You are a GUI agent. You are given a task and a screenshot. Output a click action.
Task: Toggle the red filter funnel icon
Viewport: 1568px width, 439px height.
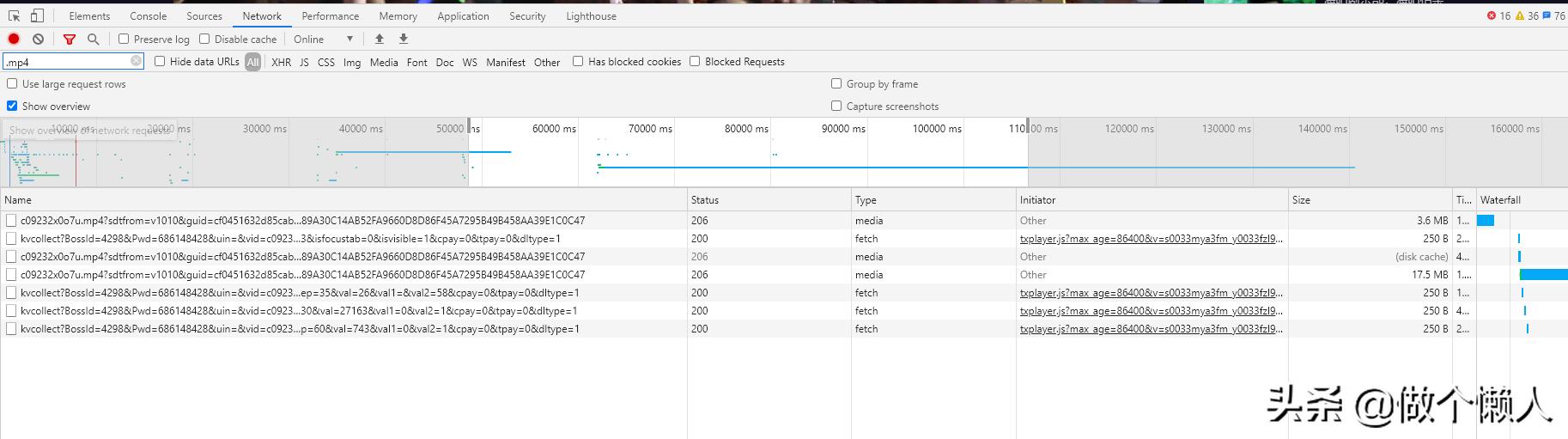point(70,39)
